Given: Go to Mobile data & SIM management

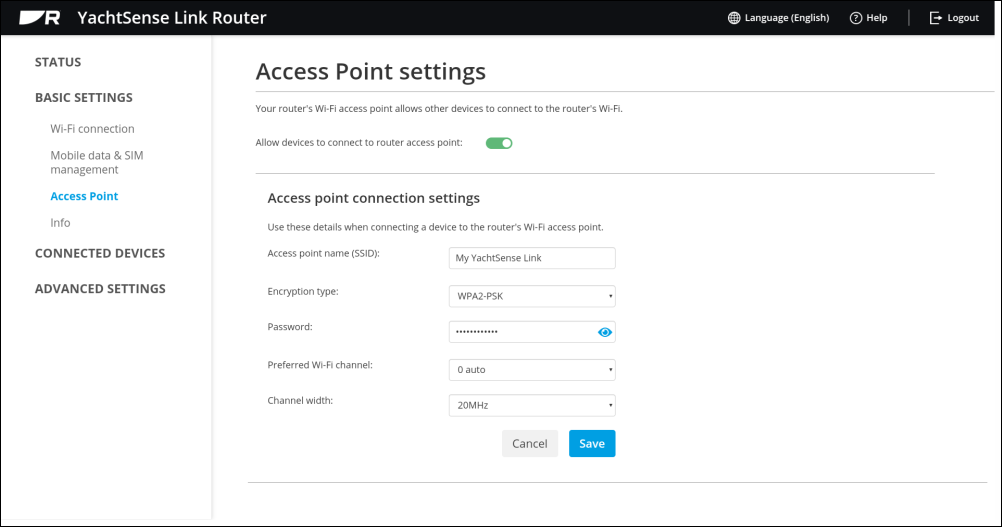Looking at the screenshot, I should tap(97, 162).
